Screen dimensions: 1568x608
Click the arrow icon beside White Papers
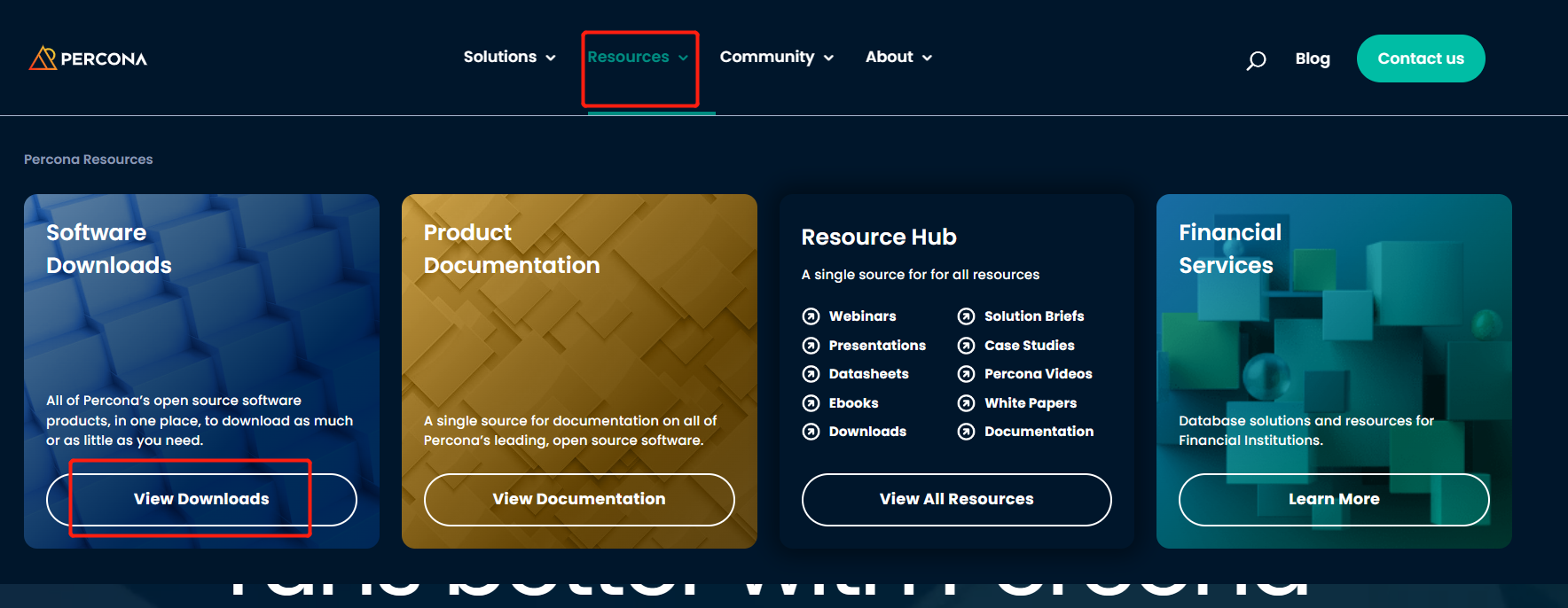point(966,403)
